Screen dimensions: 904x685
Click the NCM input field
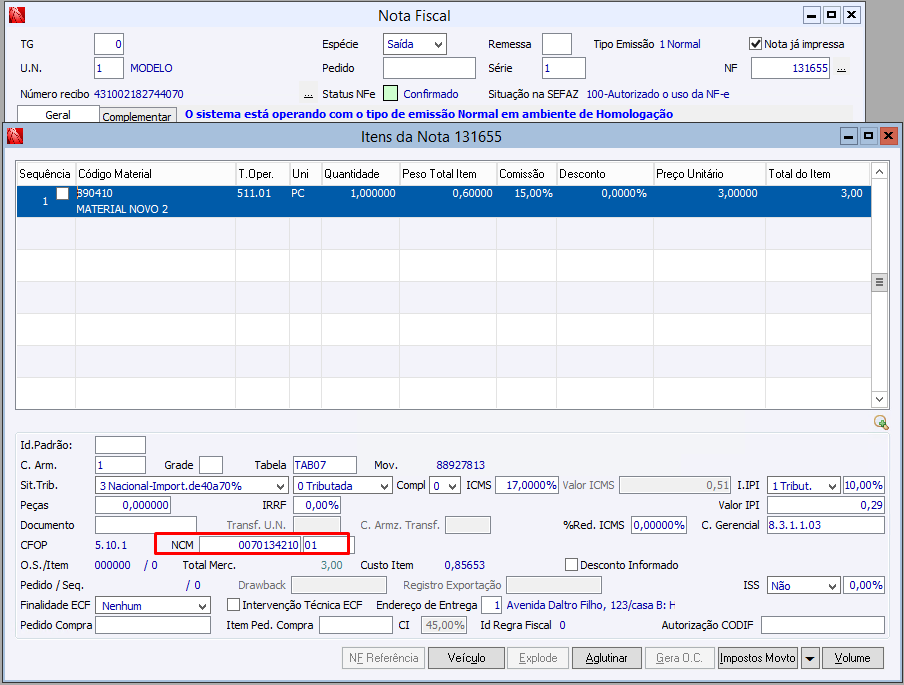coord(249,545)
